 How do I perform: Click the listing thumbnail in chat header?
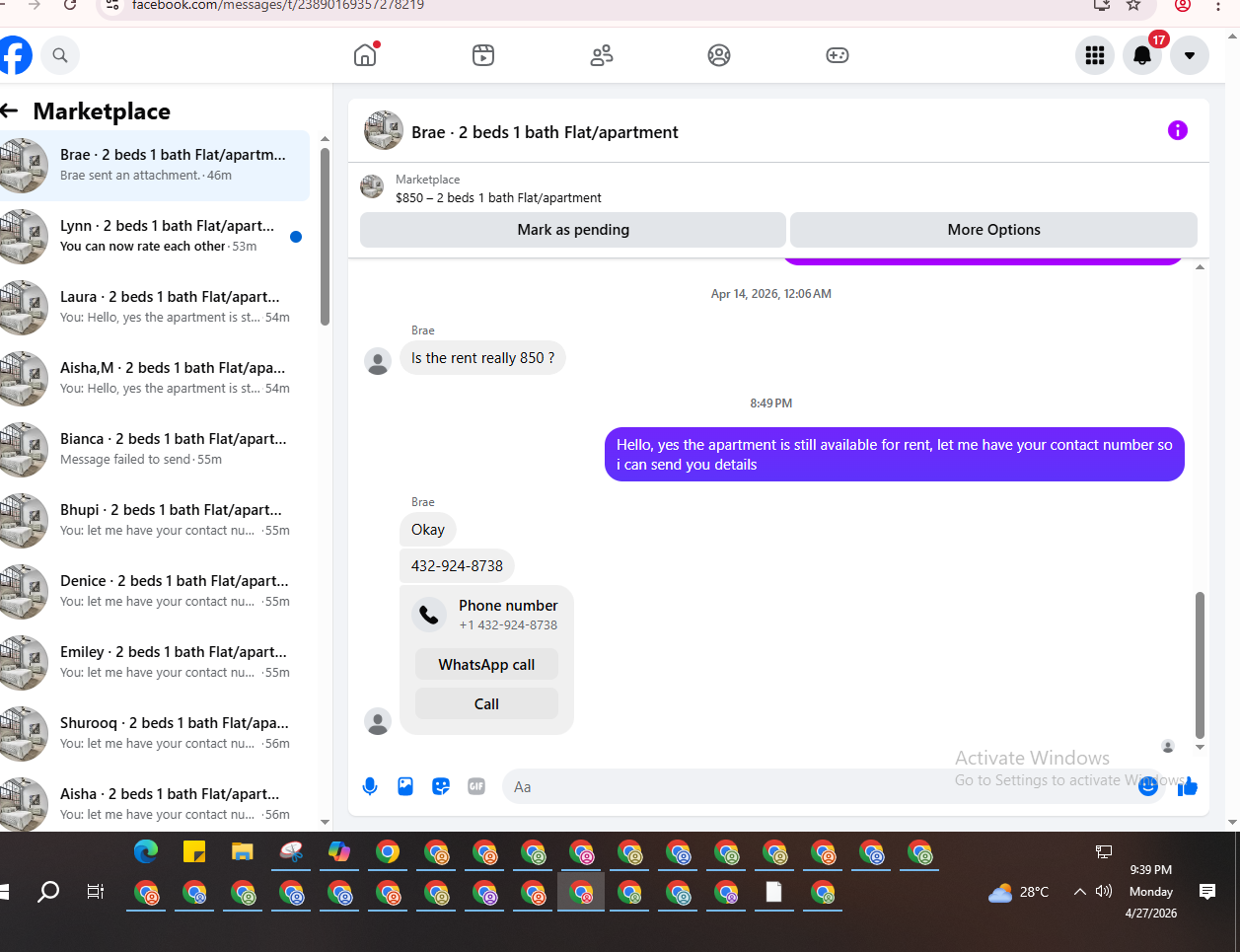click(384, 130)
